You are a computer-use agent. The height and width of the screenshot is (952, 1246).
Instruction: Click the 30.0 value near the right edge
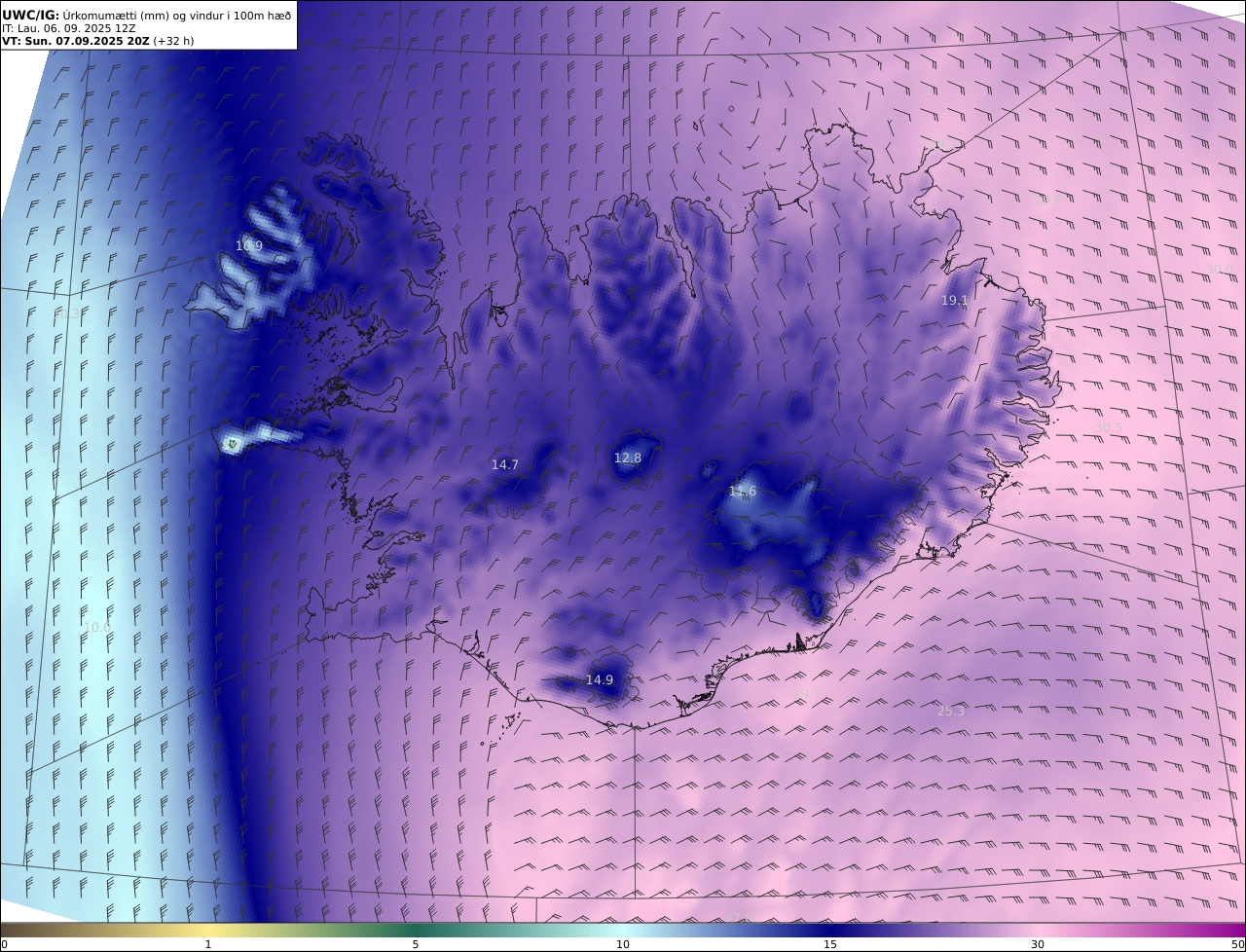point(1219,270)
